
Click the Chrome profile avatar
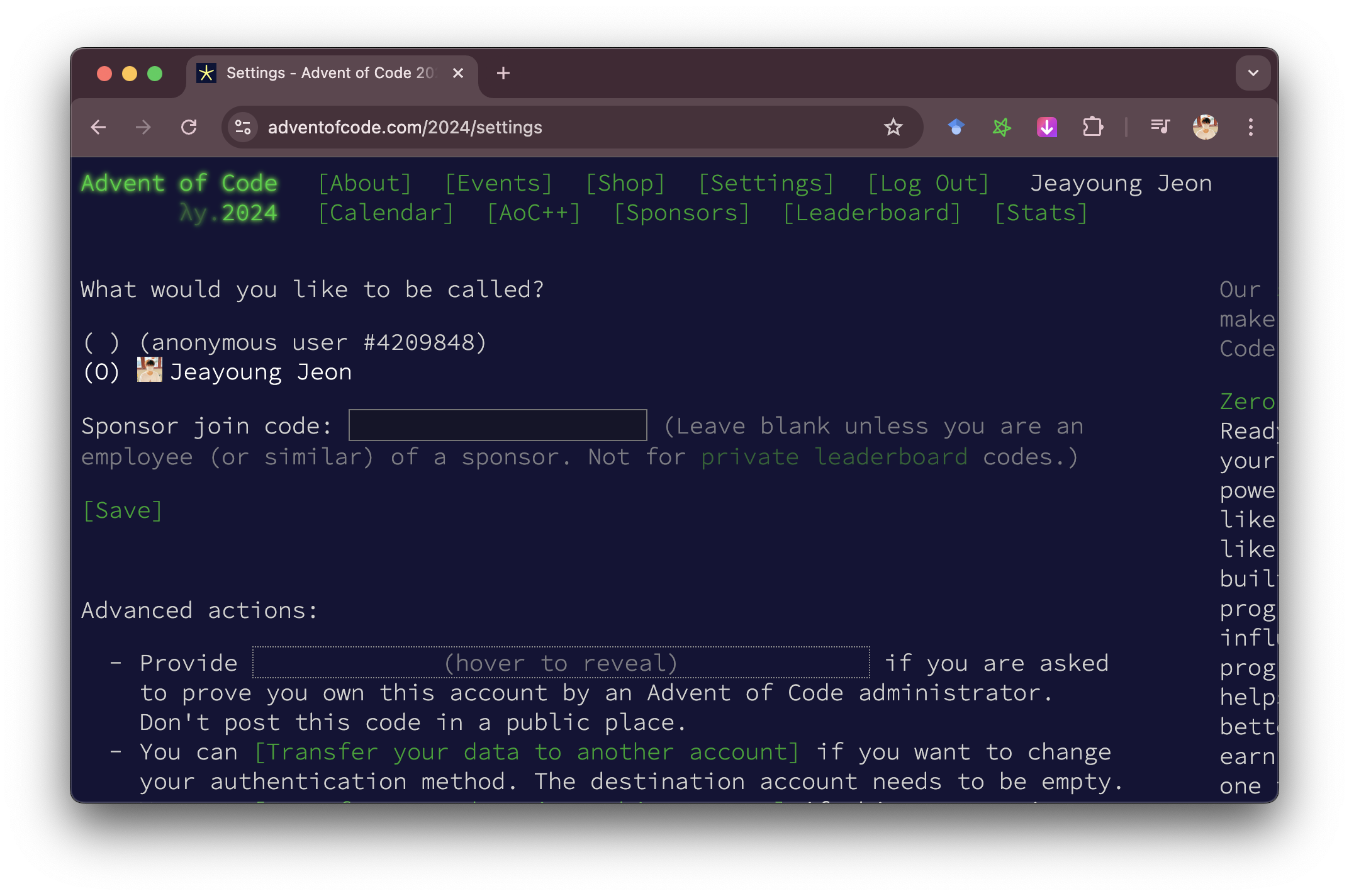point(1205,128)
